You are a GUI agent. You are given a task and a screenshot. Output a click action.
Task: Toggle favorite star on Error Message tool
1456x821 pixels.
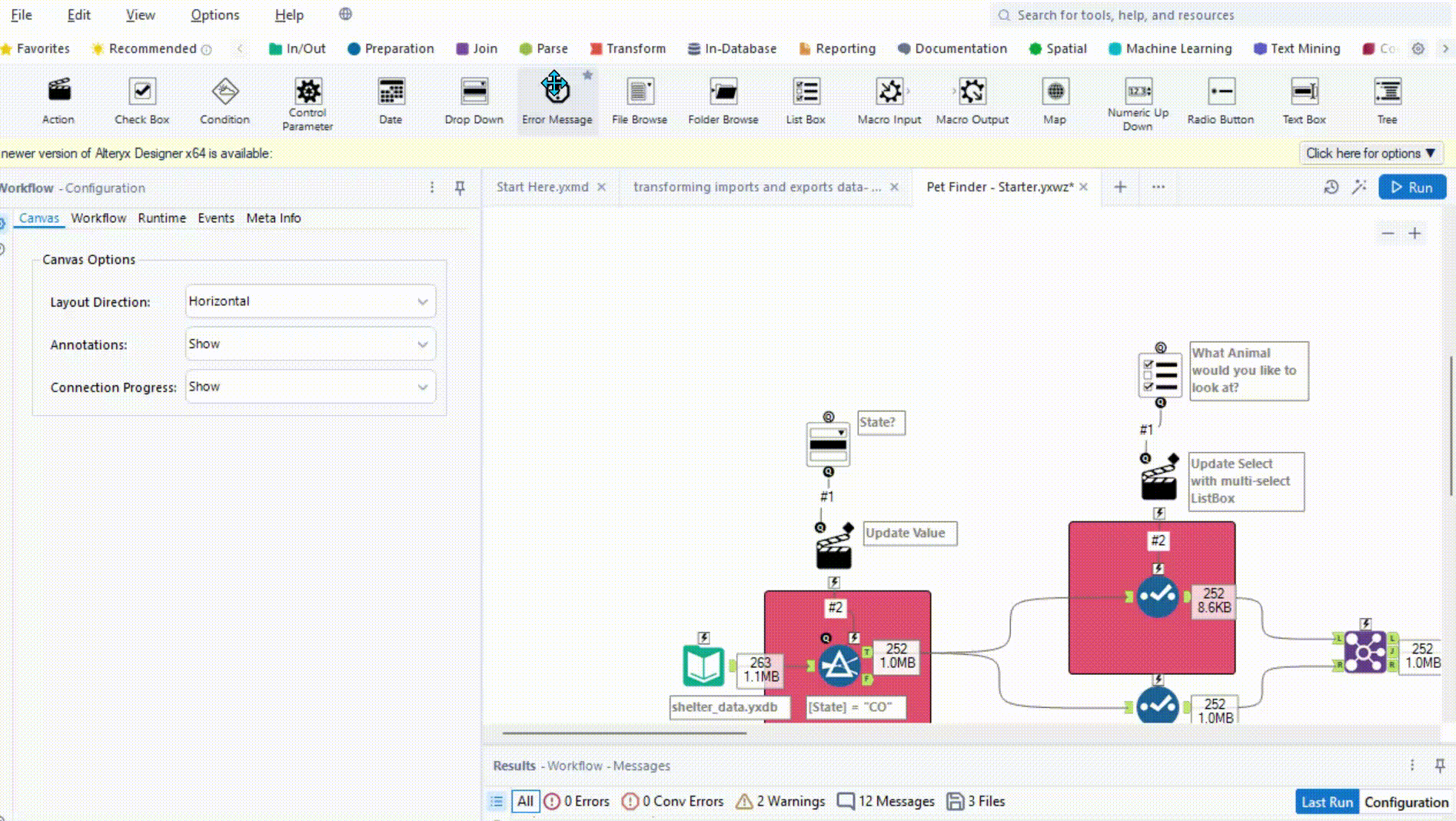[587, 75]
